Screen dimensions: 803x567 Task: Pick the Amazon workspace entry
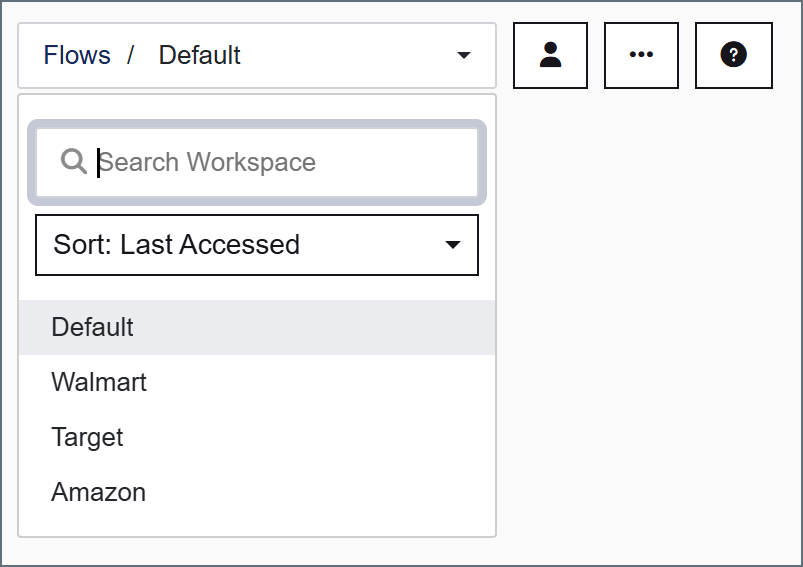257,492
